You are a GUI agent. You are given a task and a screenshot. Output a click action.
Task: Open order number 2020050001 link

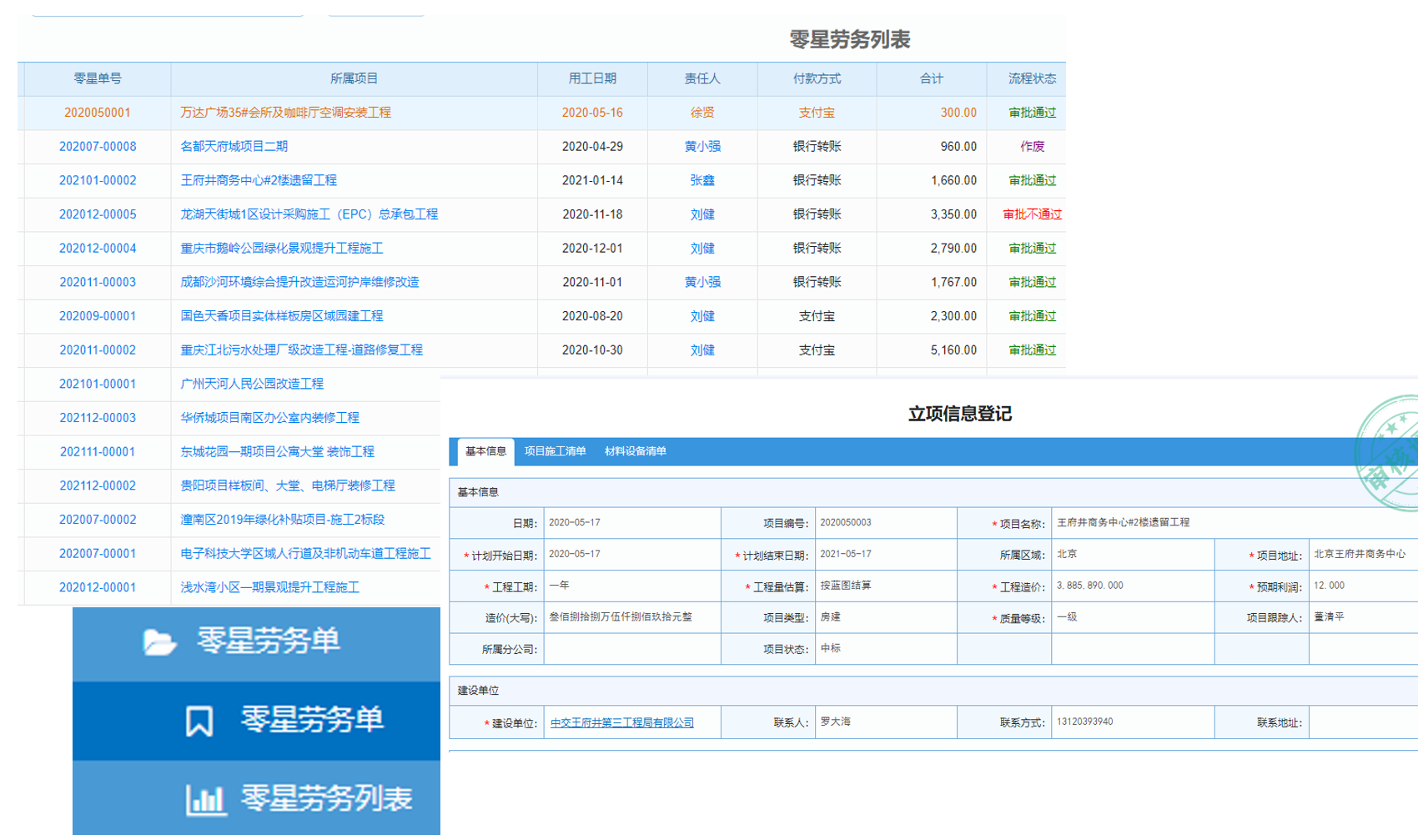click(x=98, y=113)
